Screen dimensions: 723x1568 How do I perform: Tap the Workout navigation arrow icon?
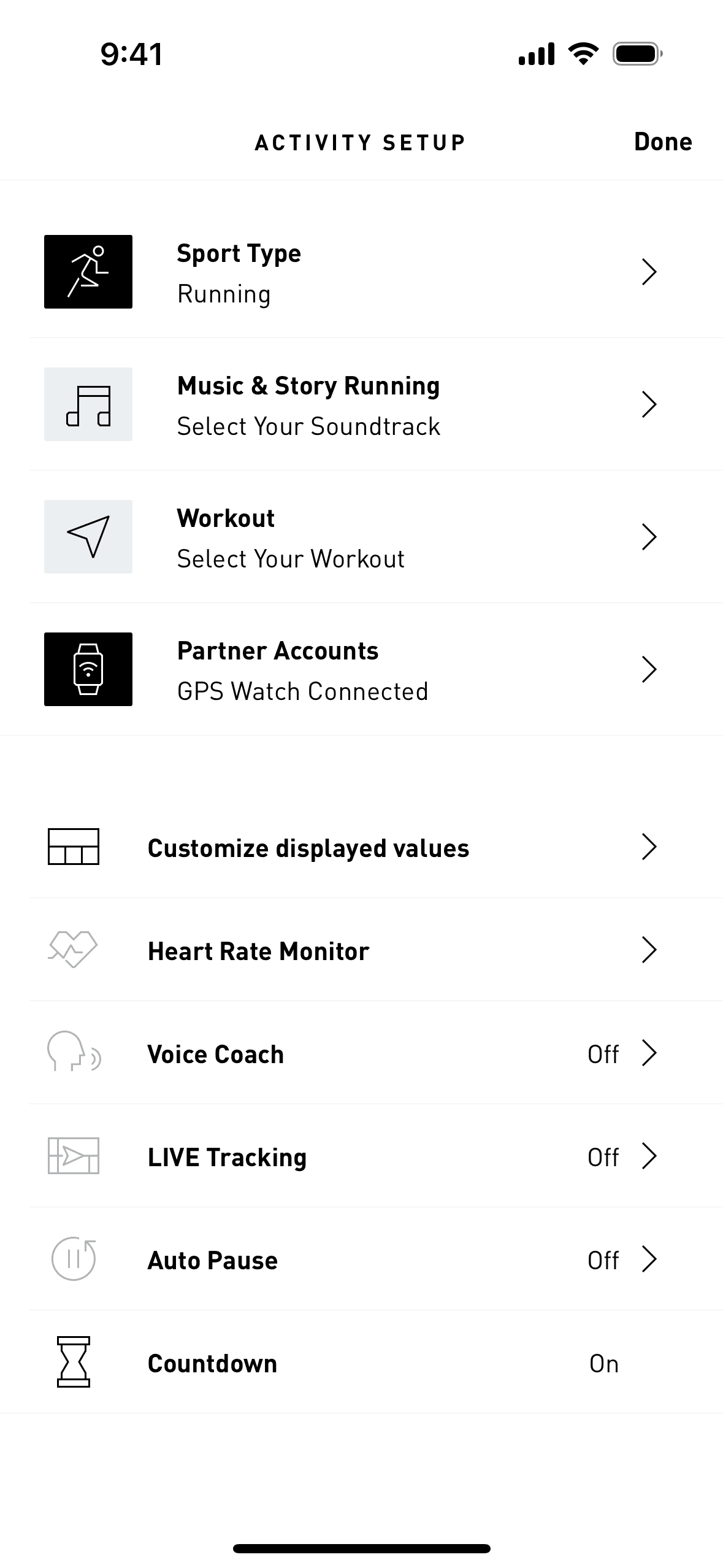88,537
